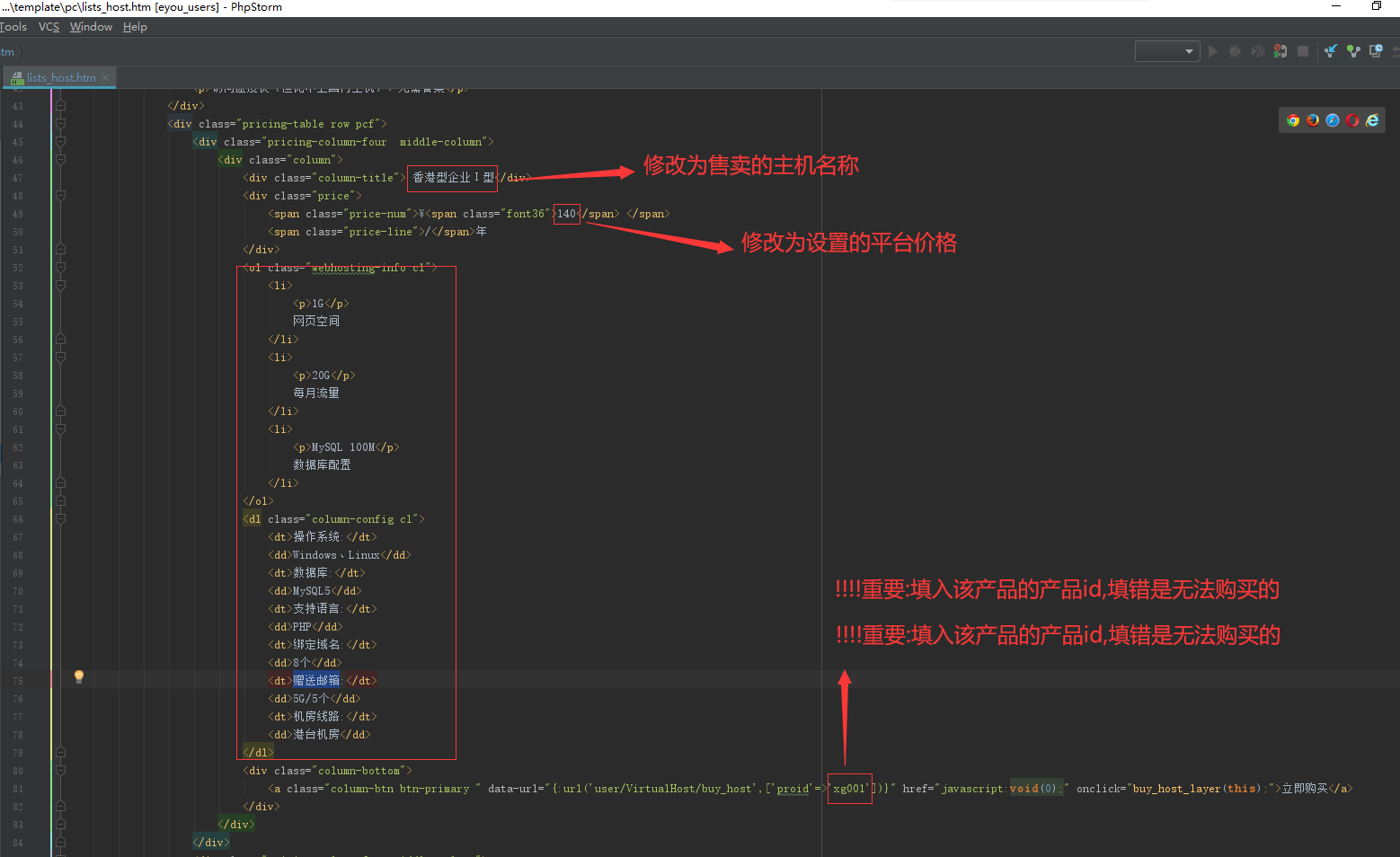The width and height of the screenshot is (1400, 857).
Task: Click the VCS Update Project icon
Action: point(1331,51)
